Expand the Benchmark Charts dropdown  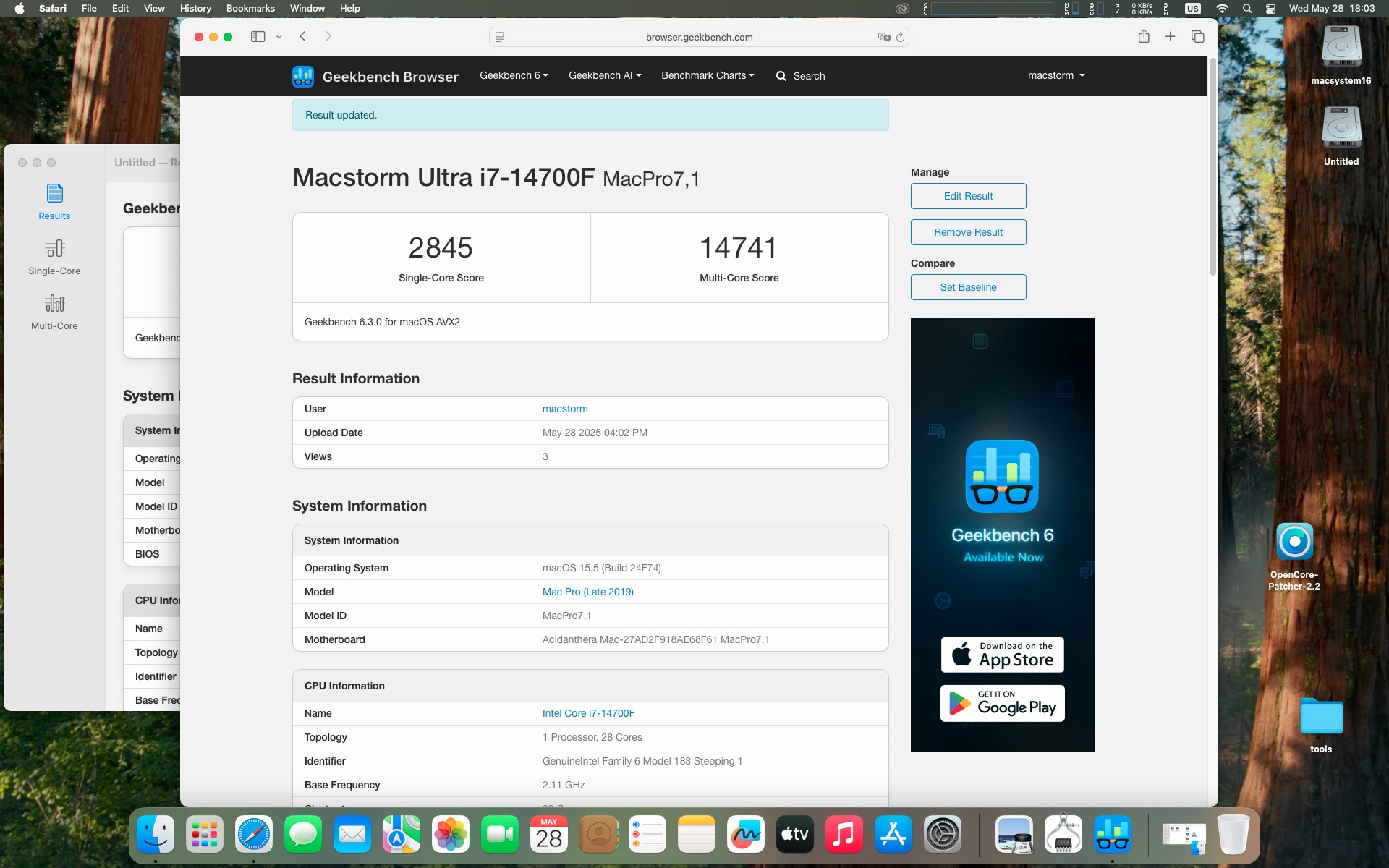pos(708,76)
